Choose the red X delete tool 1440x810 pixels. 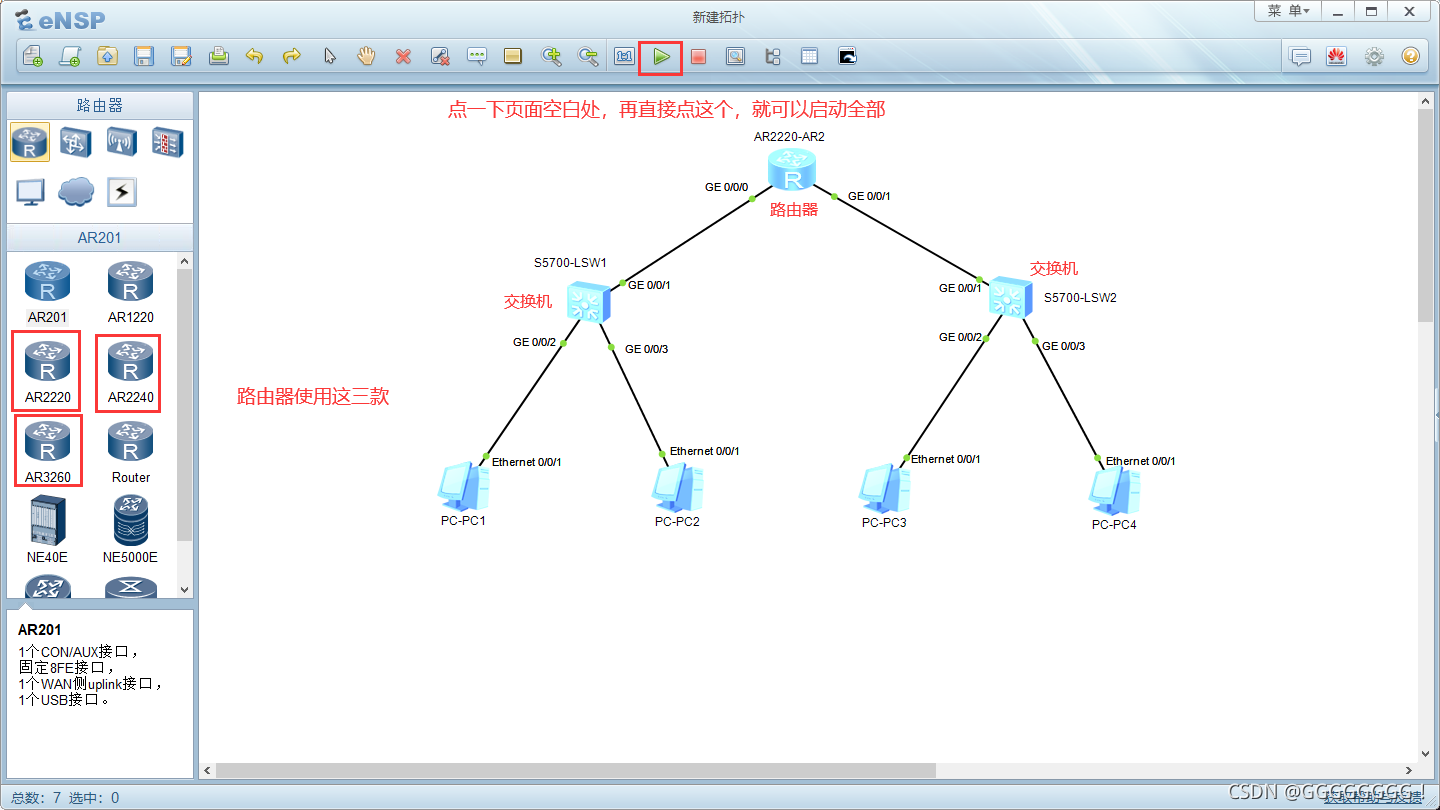(403, 56)
